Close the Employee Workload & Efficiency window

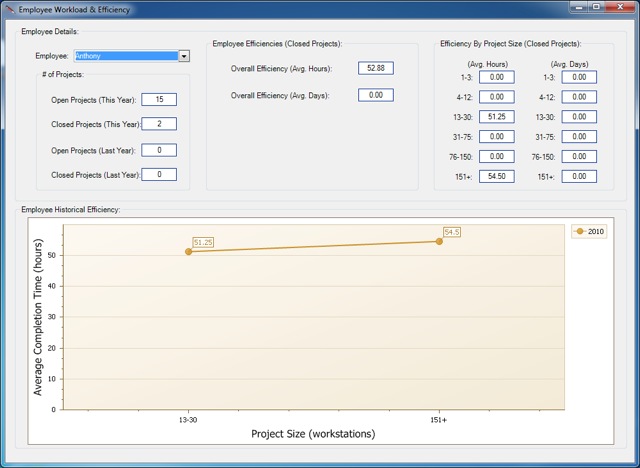pyautogui.click(x=620, y=7)
